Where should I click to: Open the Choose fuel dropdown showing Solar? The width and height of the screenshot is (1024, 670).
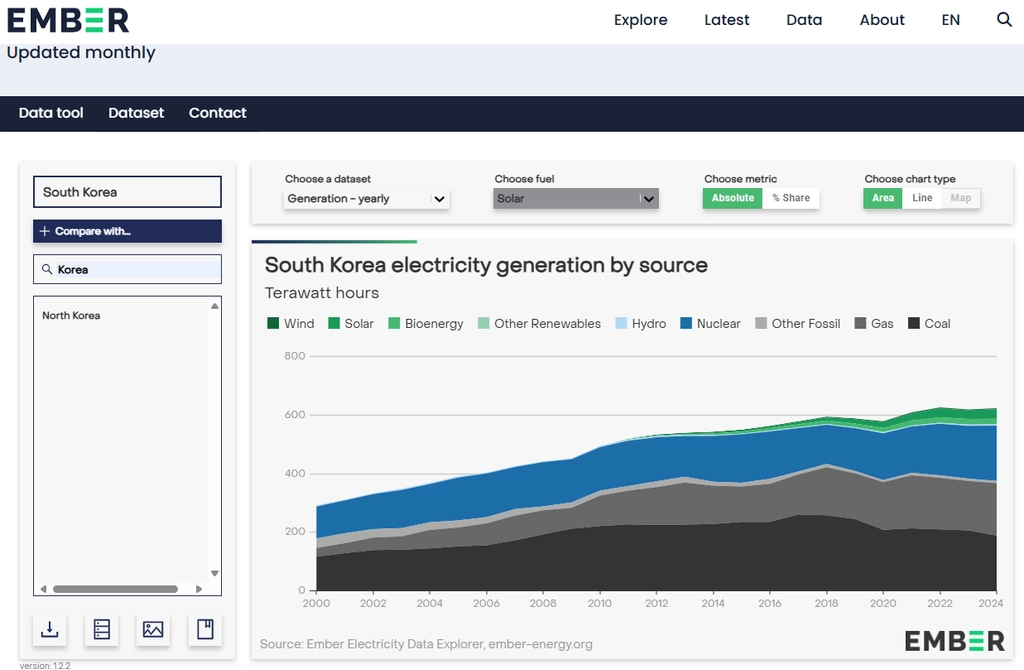coord(575,199)
